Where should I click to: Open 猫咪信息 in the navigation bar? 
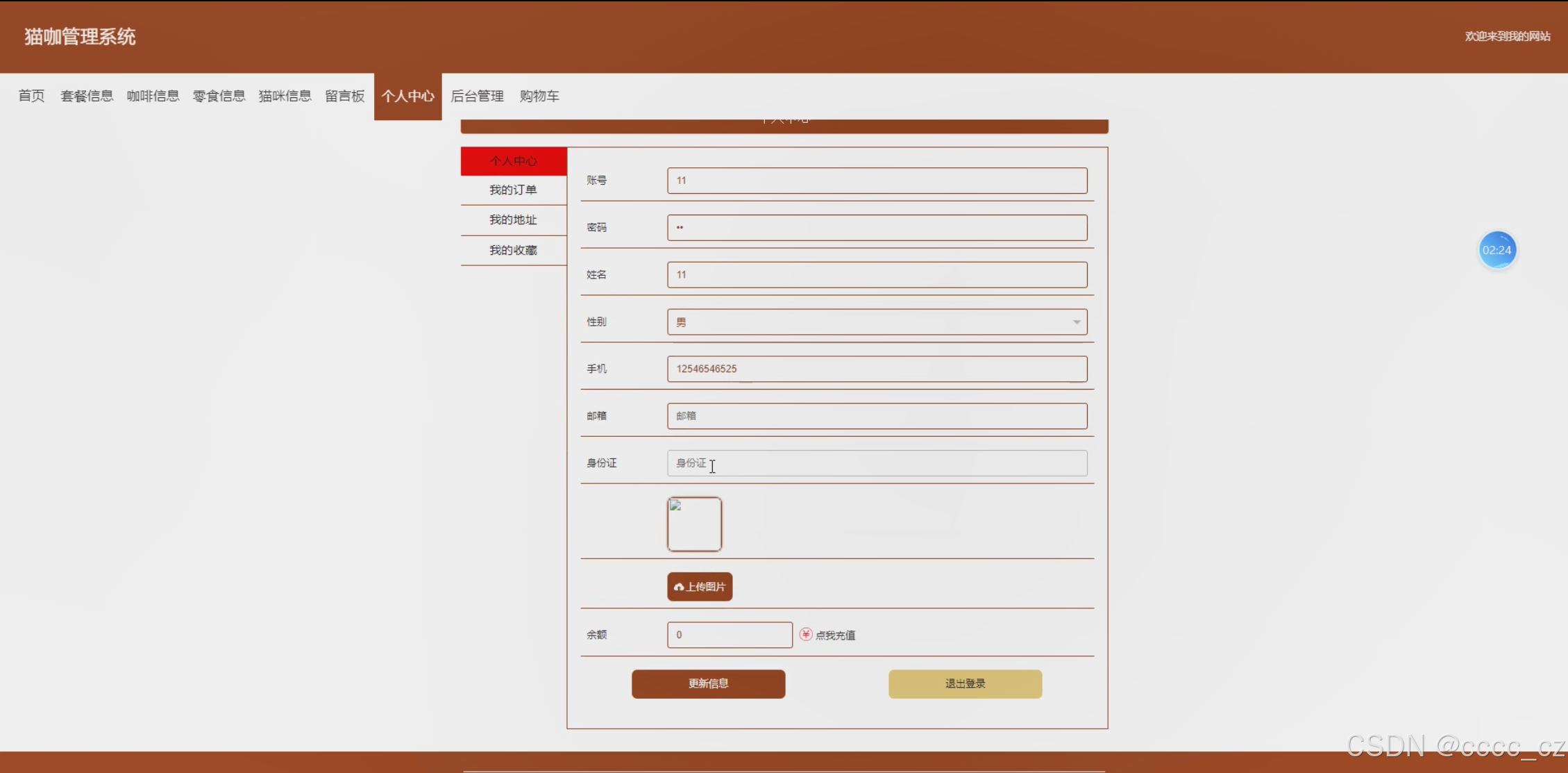pyautogui.click(x=285, y=96)
